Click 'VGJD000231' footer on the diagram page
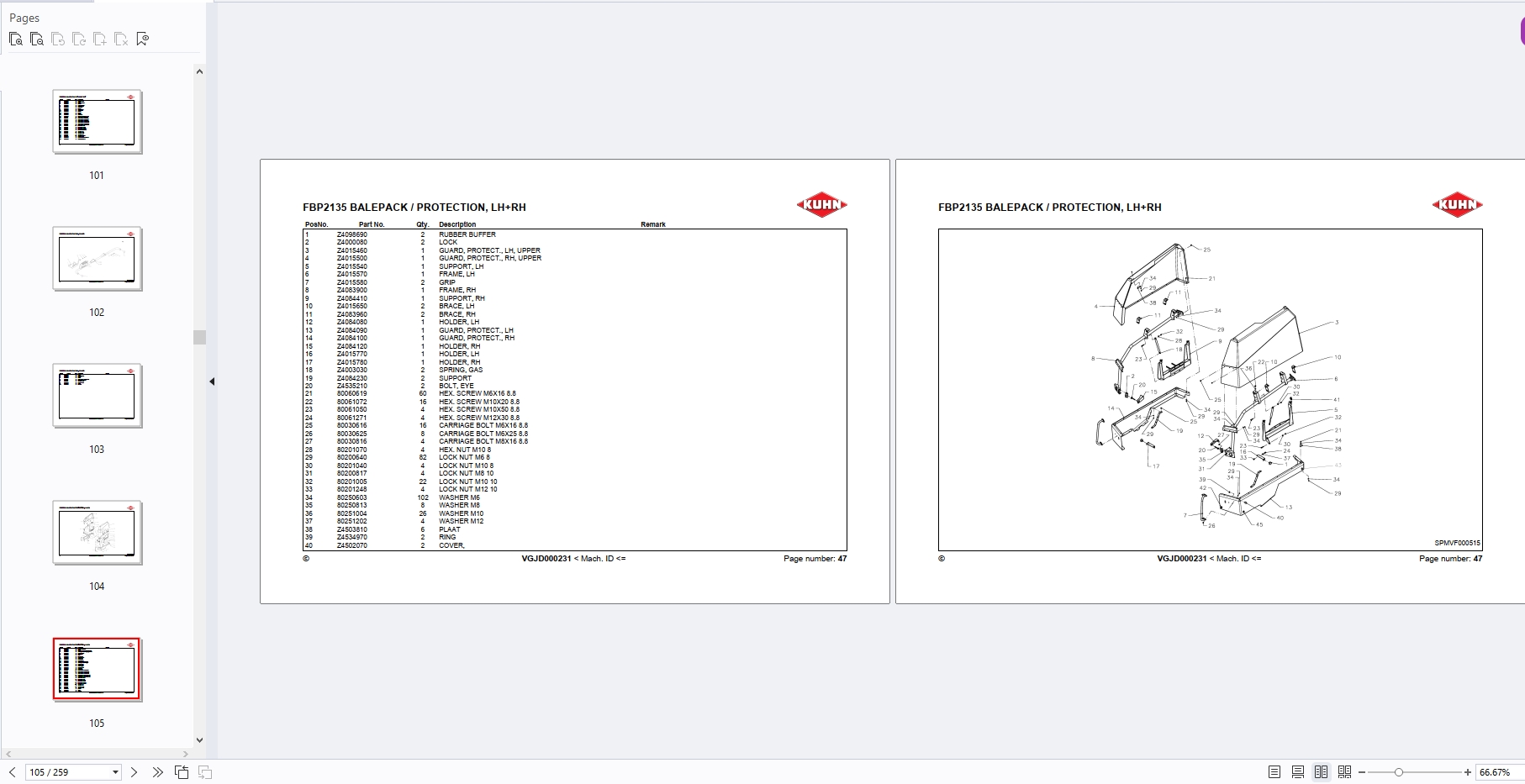This screenshot has width=1525, height=784. tap(1182, 559)
